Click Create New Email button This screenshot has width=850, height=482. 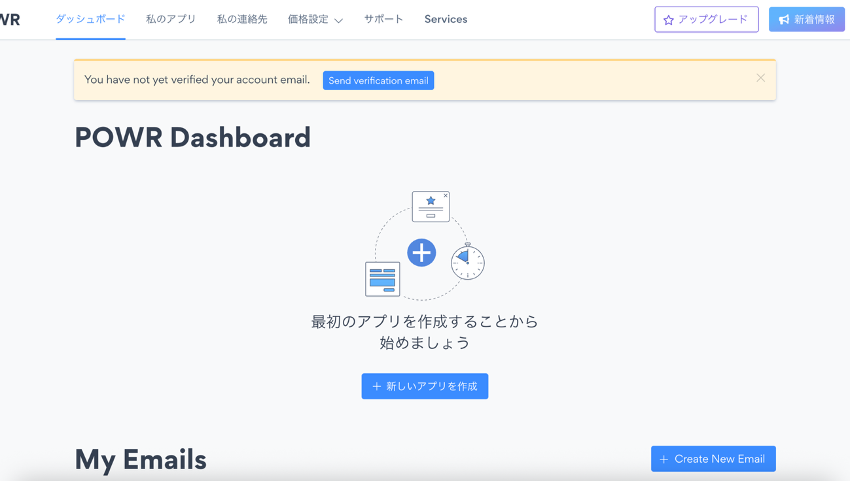(713, 459)
